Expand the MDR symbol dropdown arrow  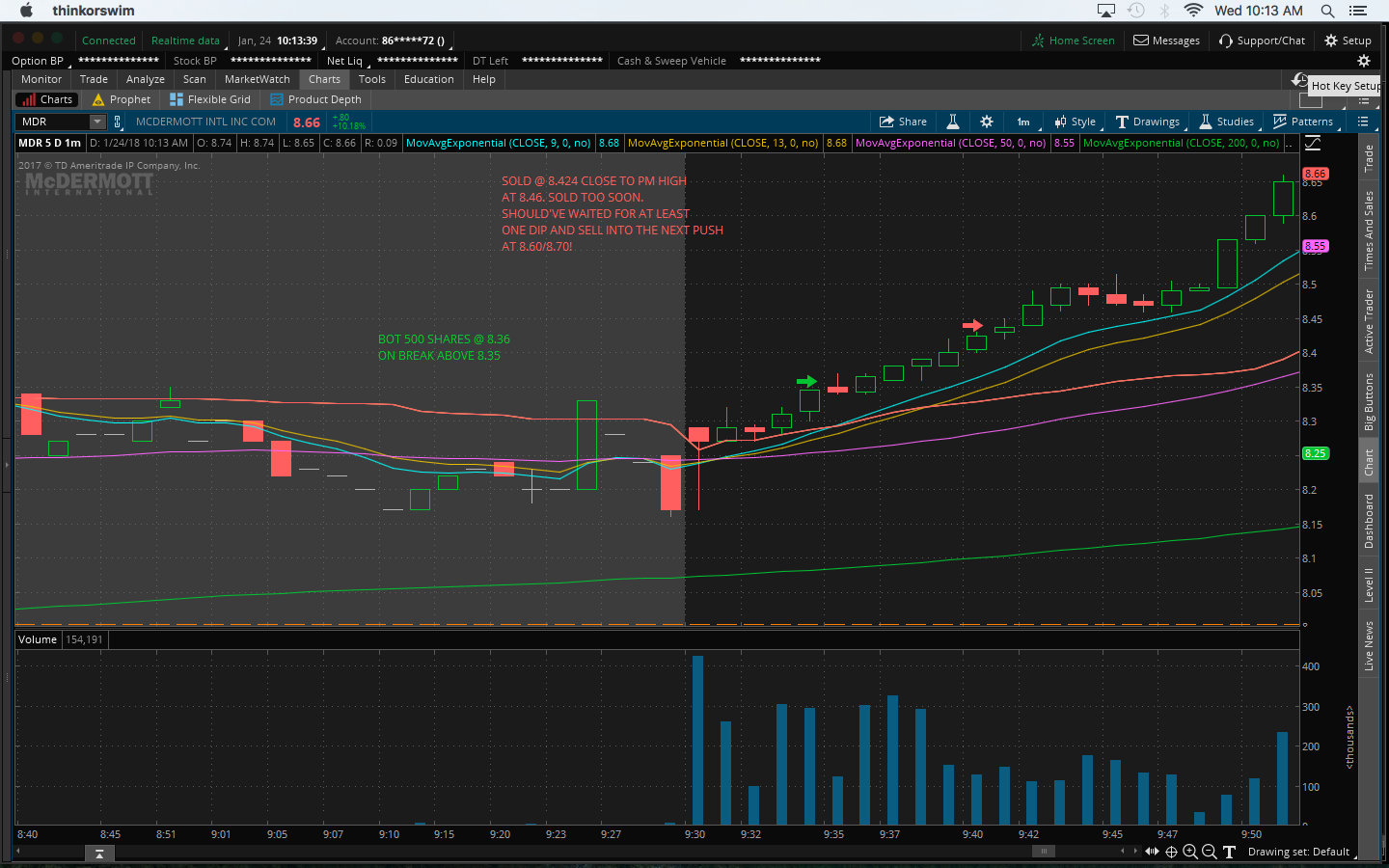[97, 122]
